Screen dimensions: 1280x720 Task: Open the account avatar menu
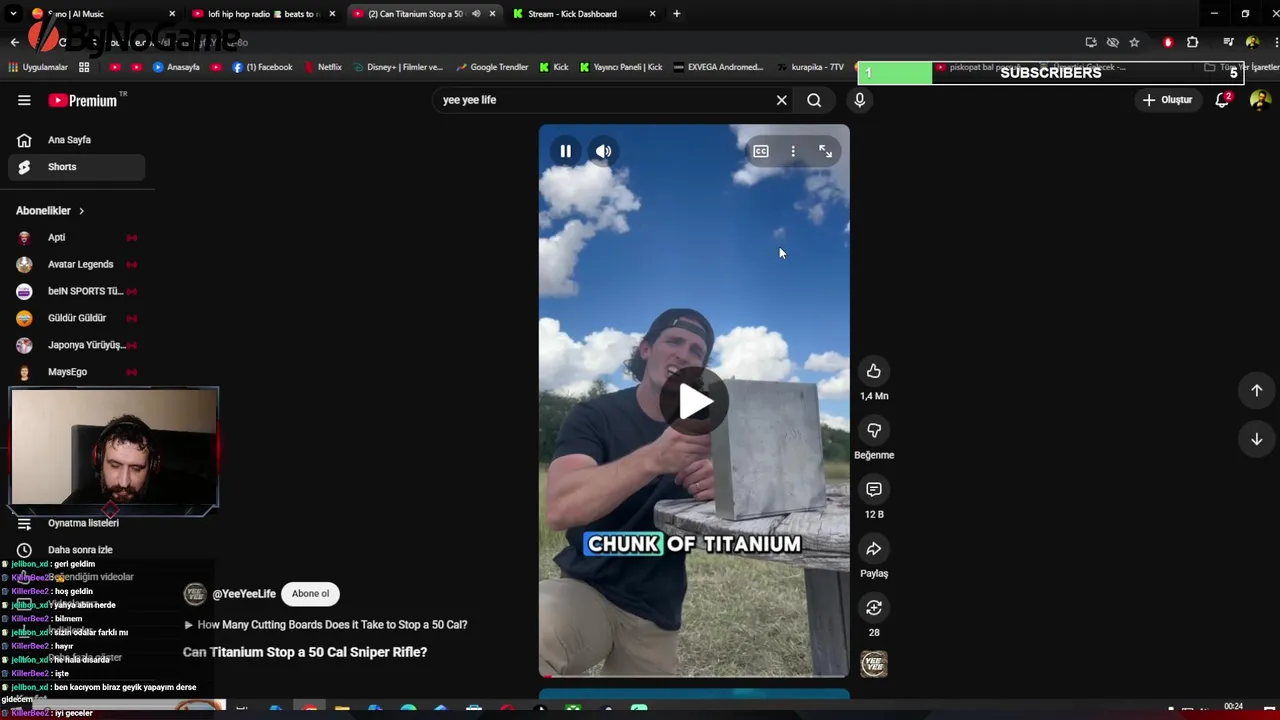tap(1260, 100)
